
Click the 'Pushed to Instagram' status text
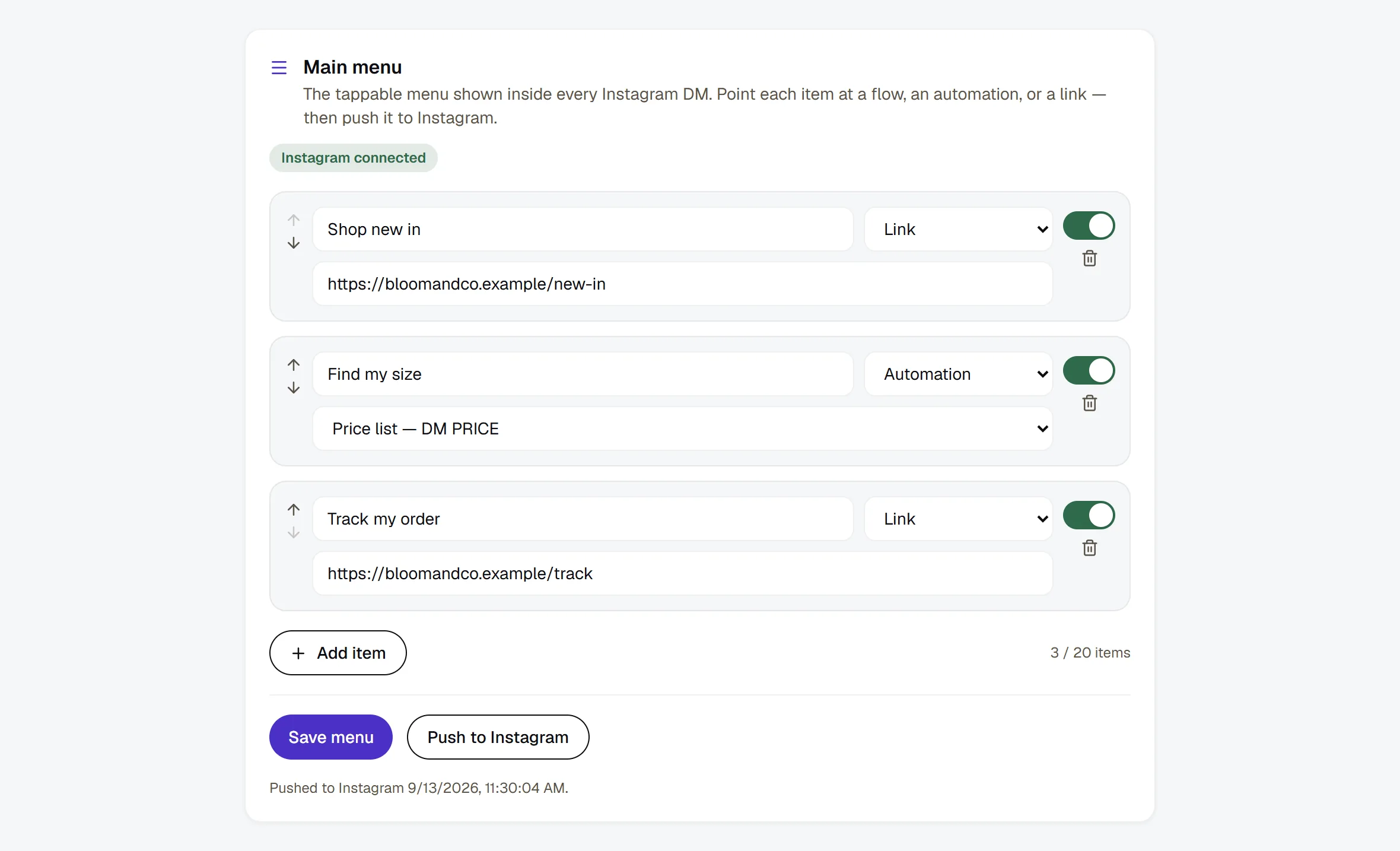[x=419, y=788]
